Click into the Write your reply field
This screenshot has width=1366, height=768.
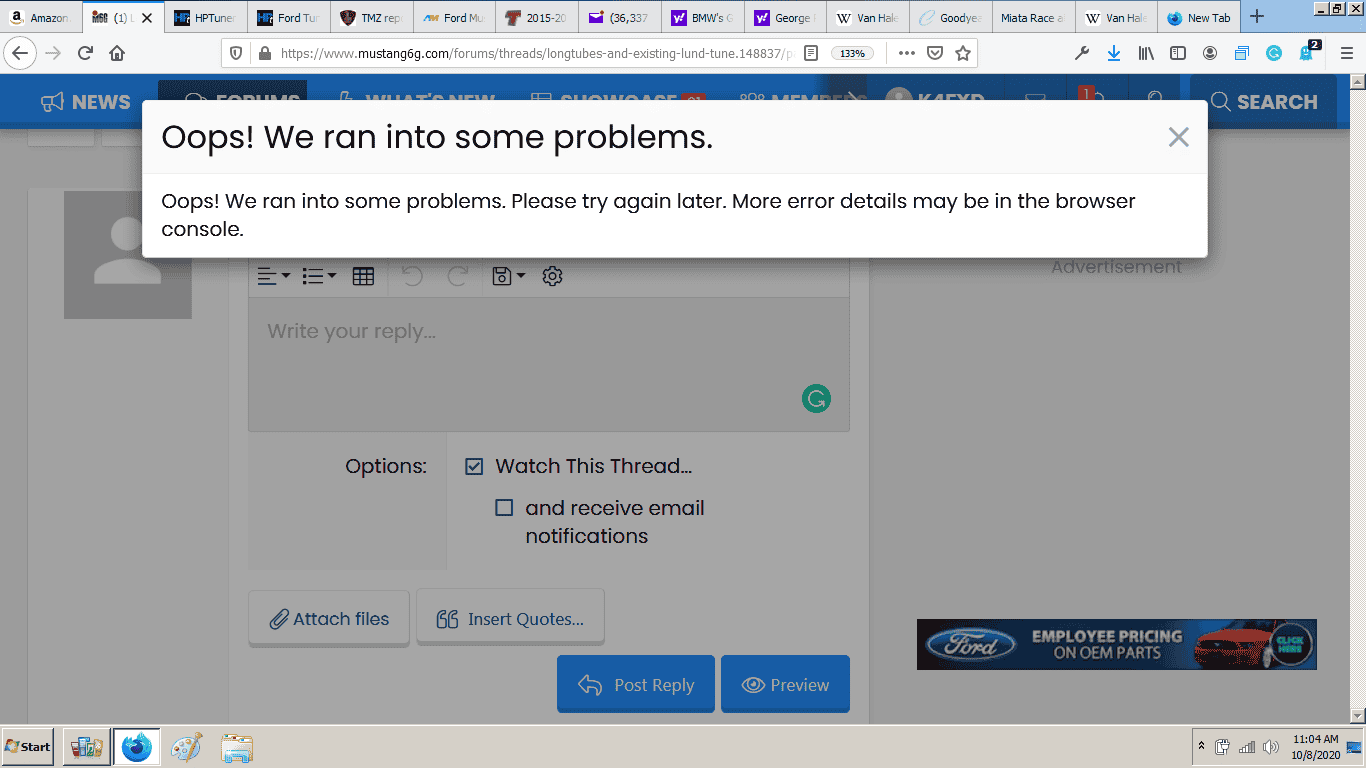(x=549, y=364)
